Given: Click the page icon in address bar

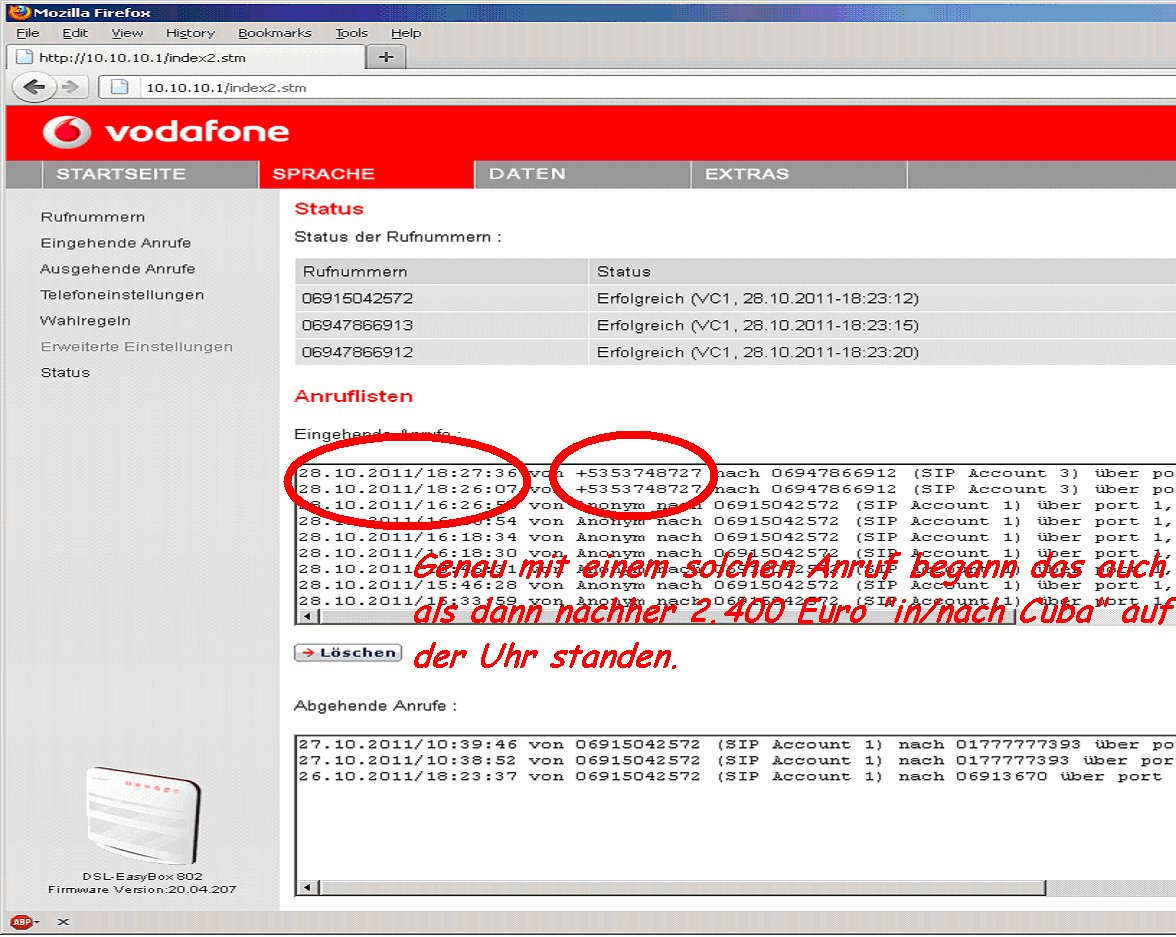Looking at the screenshot, I should click(x=120, y=87).
